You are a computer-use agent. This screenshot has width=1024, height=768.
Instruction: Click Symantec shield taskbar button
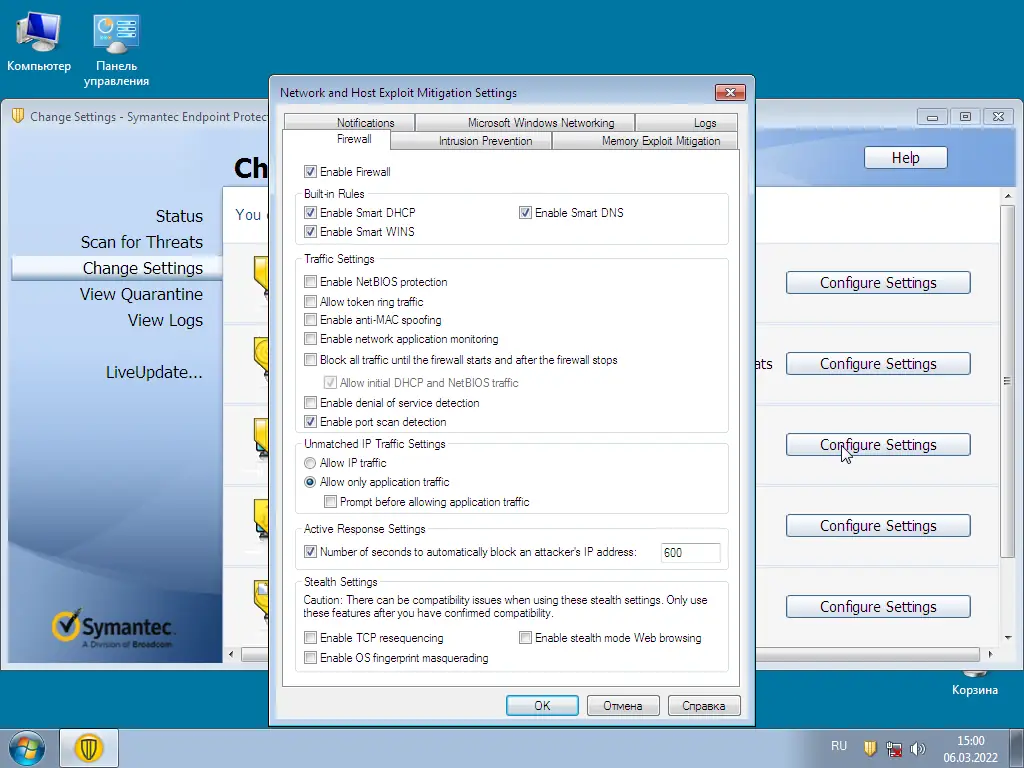click(89, 748)
